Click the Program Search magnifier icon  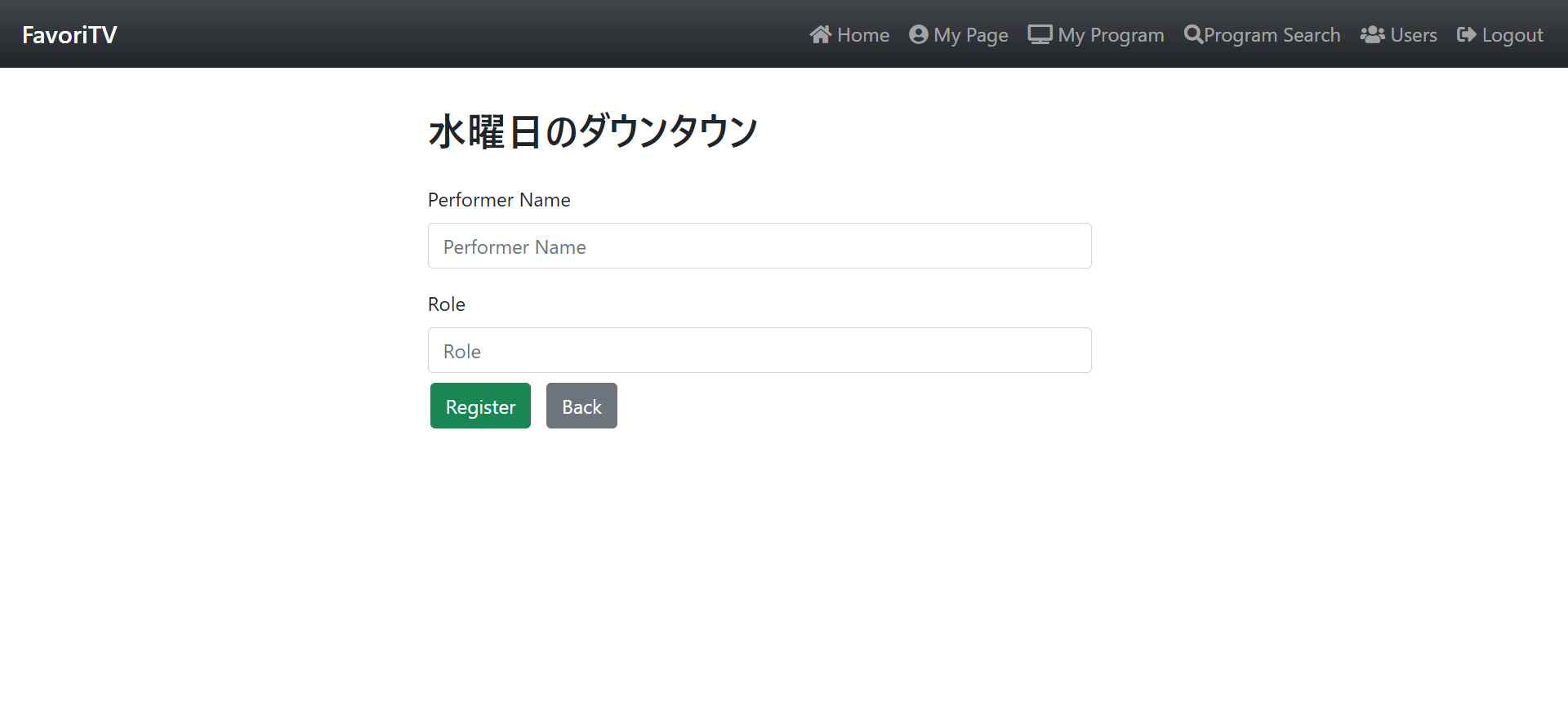(1193, 34)
